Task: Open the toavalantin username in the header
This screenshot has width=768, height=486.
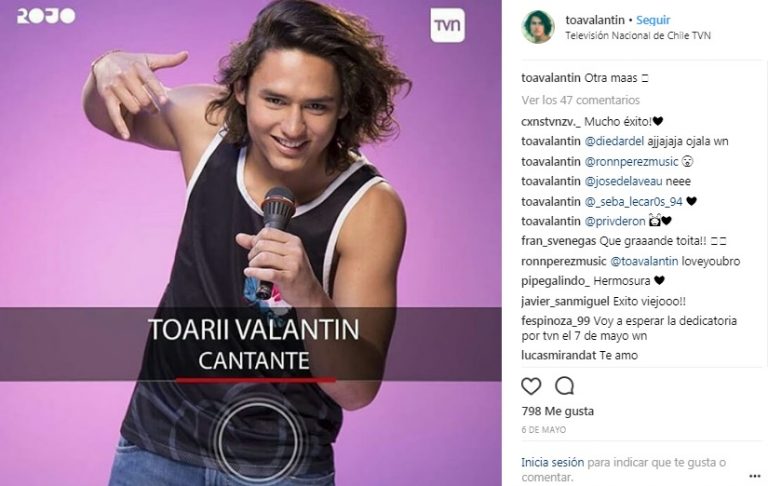Action: pos(595,20)
